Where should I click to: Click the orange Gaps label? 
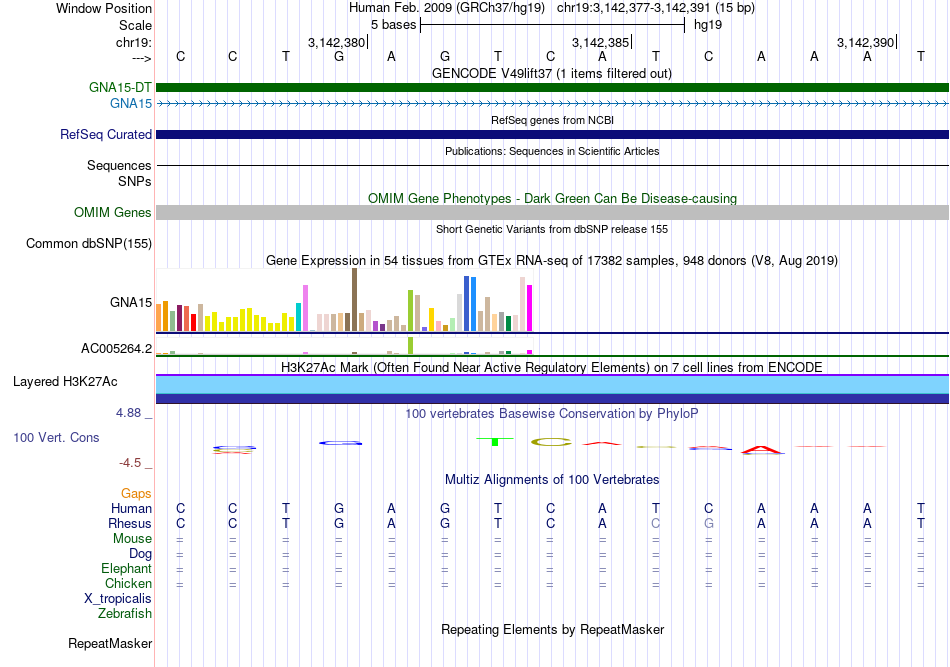(x=136, y=493)
